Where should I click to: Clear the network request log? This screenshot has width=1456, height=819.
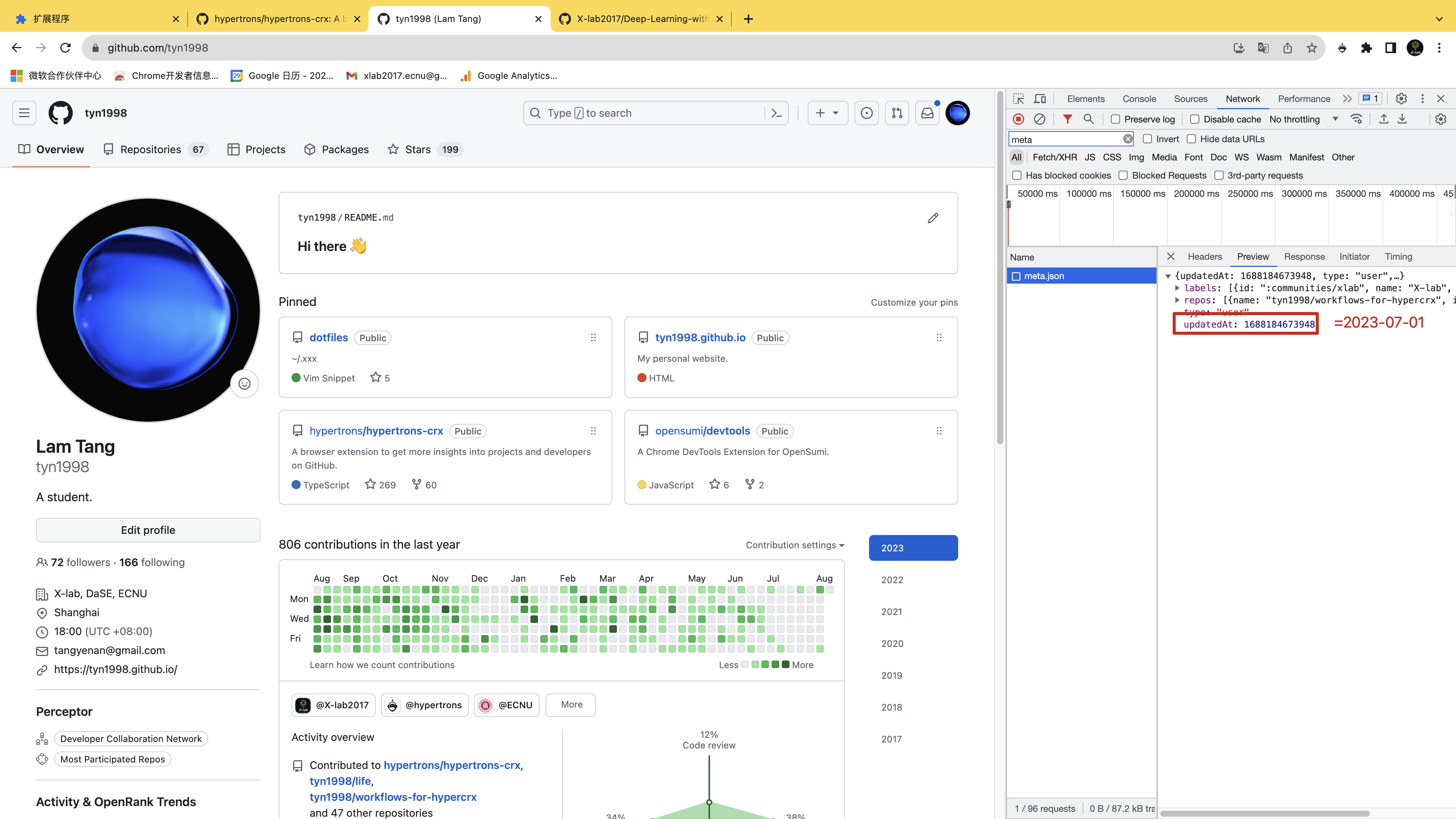(x=1040, y=119)
